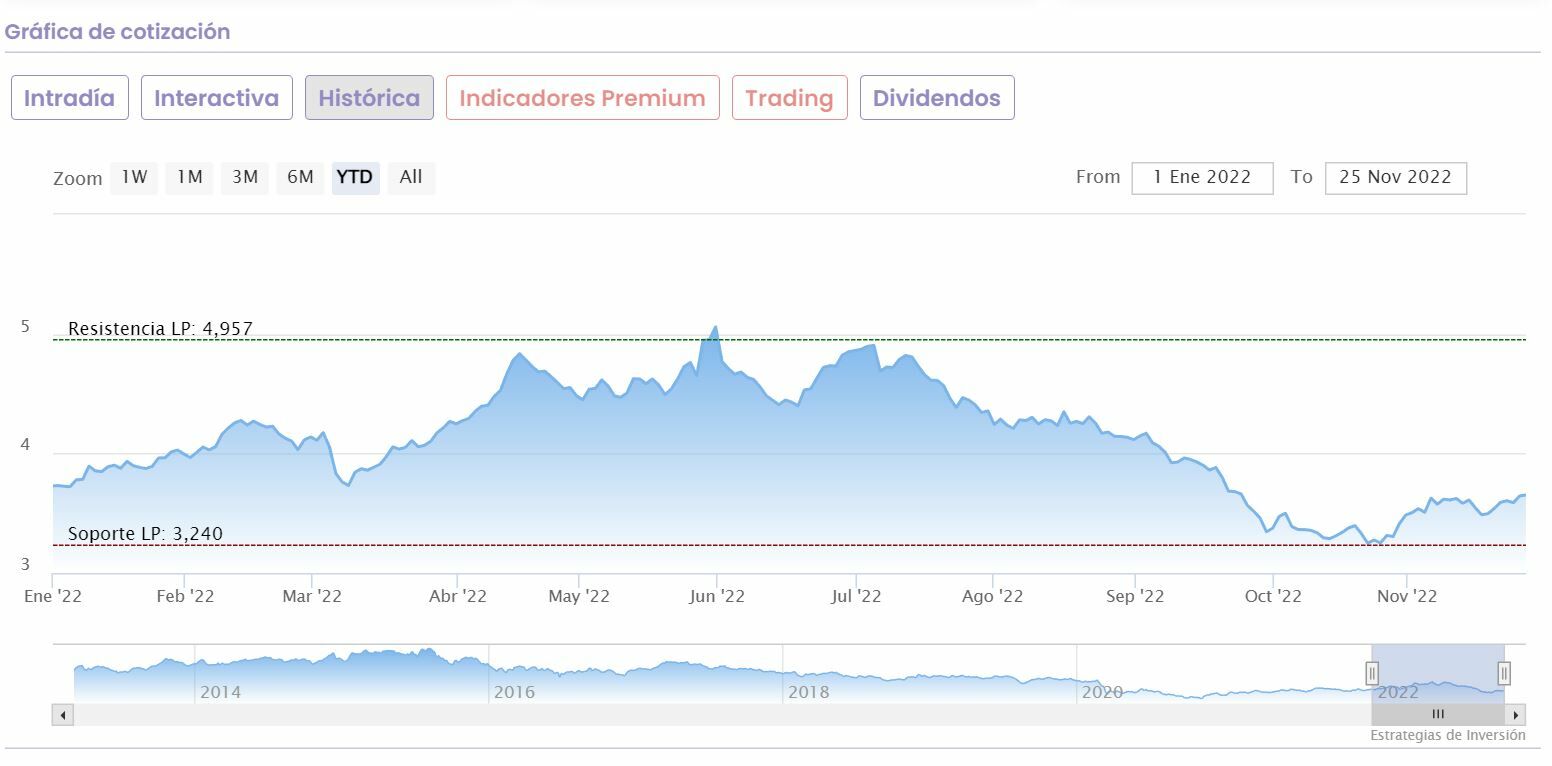Show All historical data zoom
1552x766 pixels.
411,178
